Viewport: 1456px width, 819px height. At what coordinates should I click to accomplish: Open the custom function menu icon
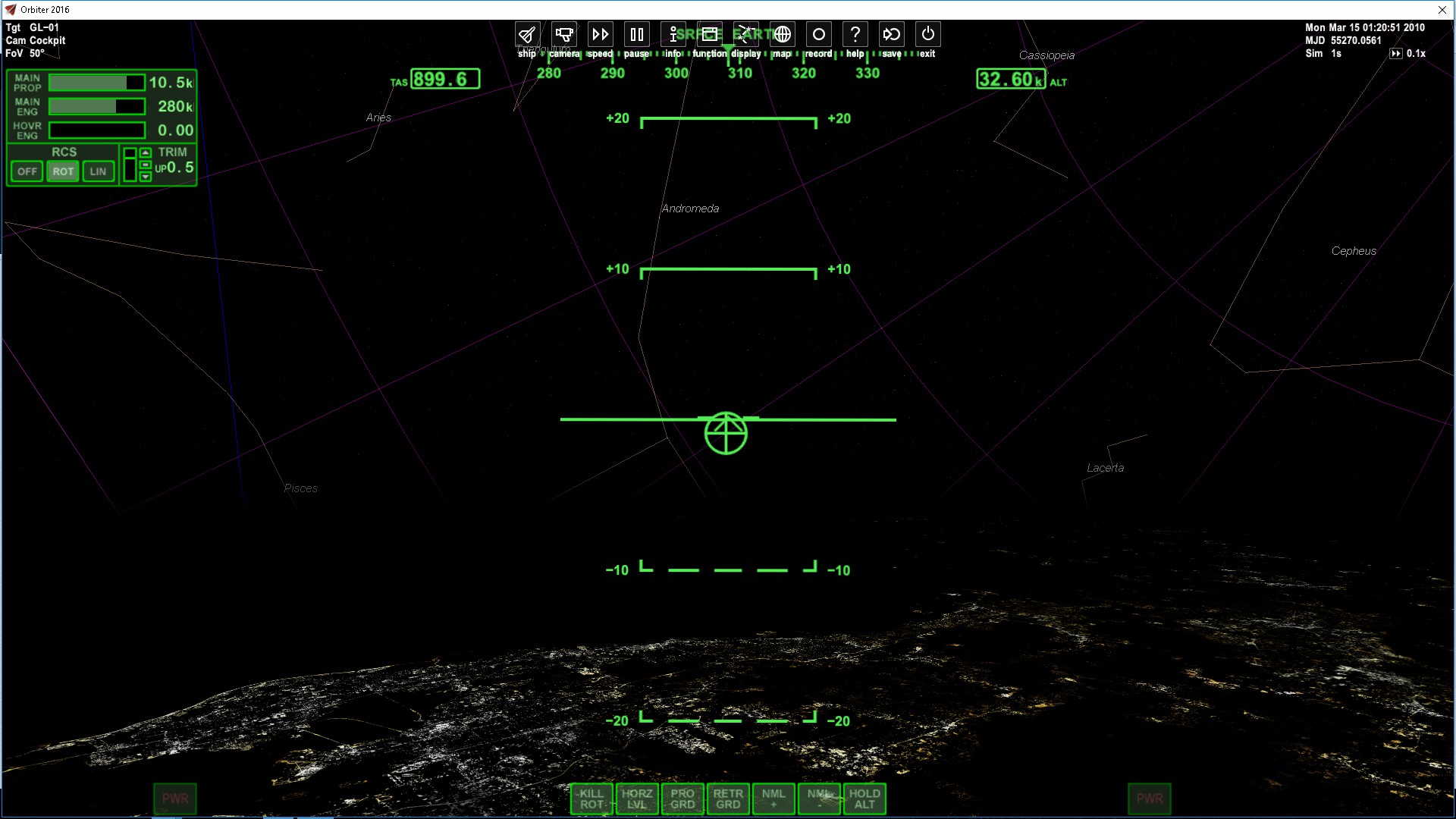[x=709, y=35]
